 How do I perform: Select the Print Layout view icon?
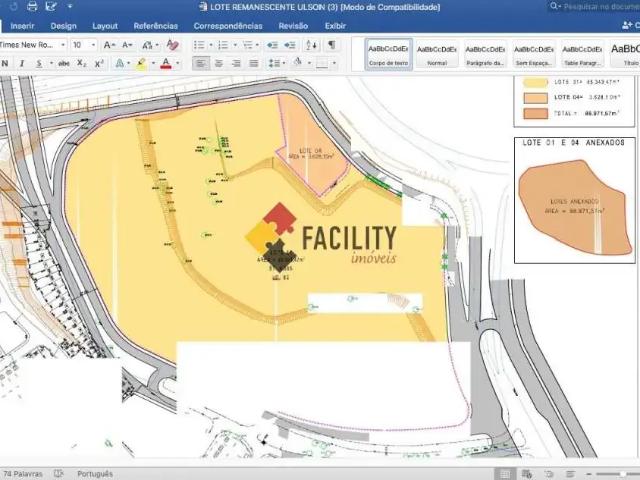(x=505, y=474)
